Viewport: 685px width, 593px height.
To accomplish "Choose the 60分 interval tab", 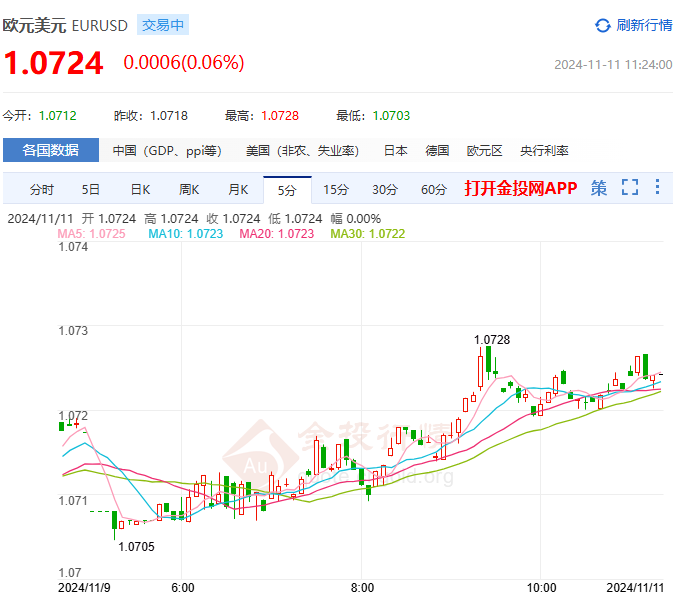I will click(x=434, y=189).
